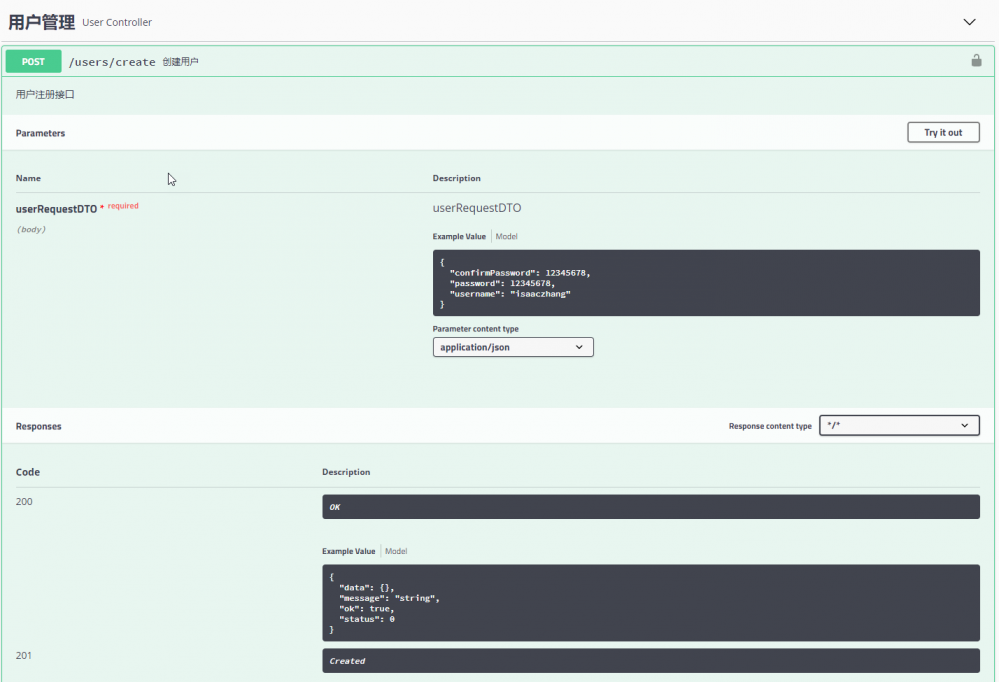The height and width of the screenshot is (682, 999).
Task: Open the Parameter content type dropdown
Action: tap(512, 346)
